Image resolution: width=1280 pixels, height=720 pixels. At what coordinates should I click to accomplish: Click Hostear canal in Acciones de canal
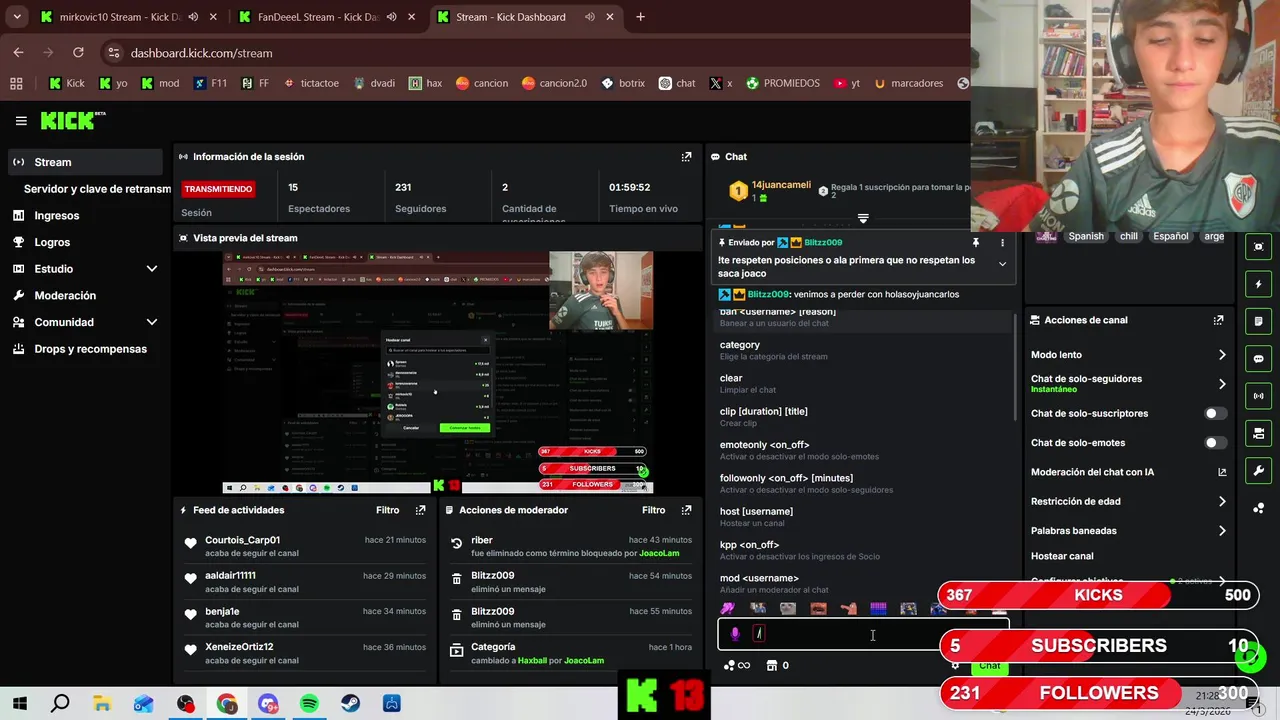(1062, 556)
